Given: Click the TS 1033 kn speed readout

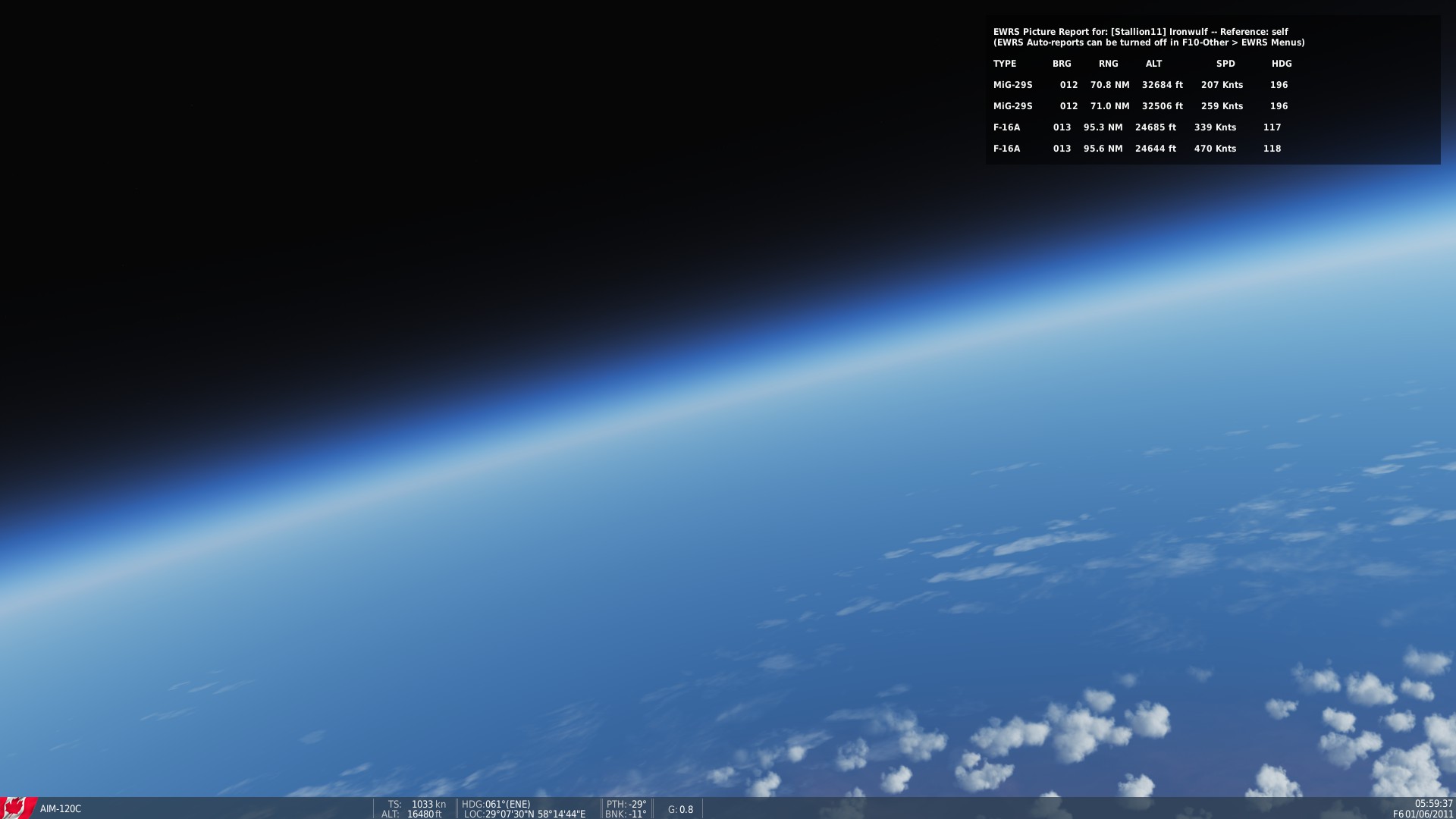Looking at the screenshot, I should (x=417, y=805).
